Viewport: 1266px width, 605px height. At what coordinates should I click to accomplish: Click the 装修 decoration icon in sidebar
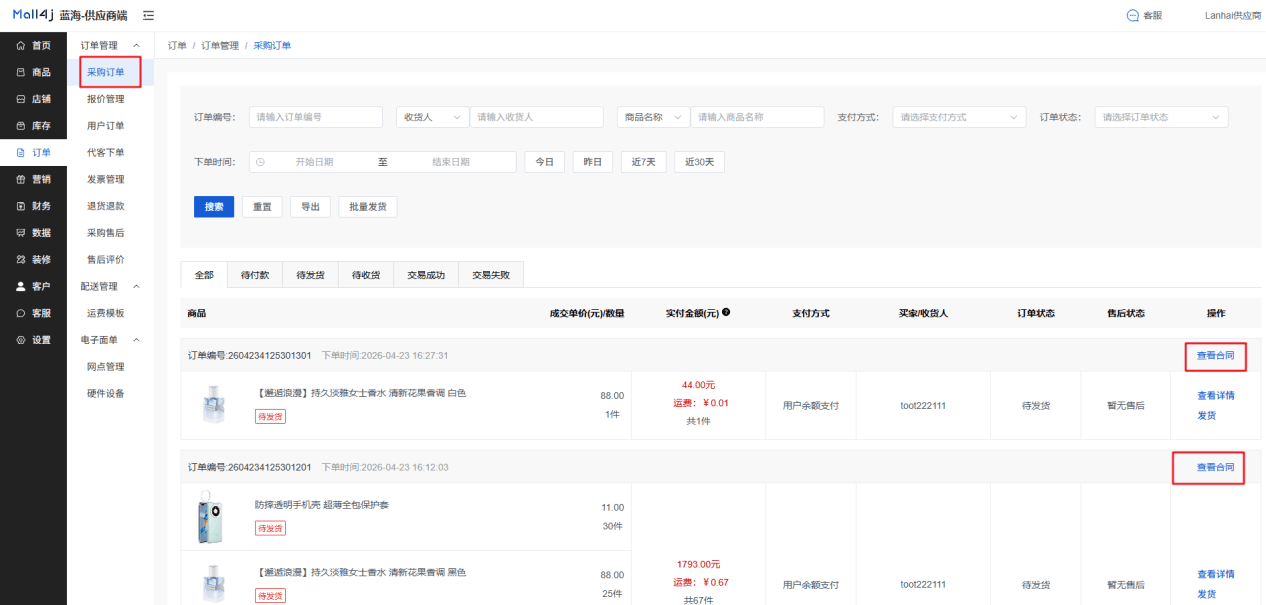[22, 259]
